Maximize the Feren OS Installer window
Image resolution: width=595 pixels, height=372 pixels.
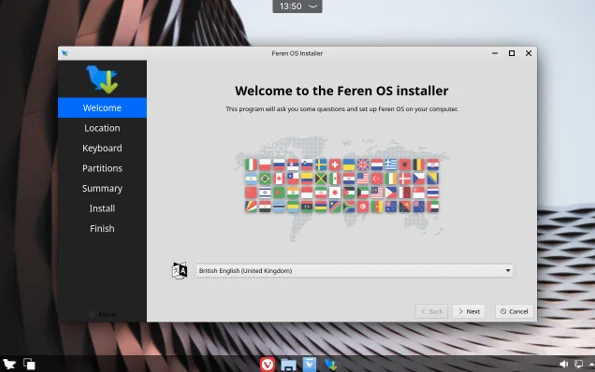click(x=512, y=53)
